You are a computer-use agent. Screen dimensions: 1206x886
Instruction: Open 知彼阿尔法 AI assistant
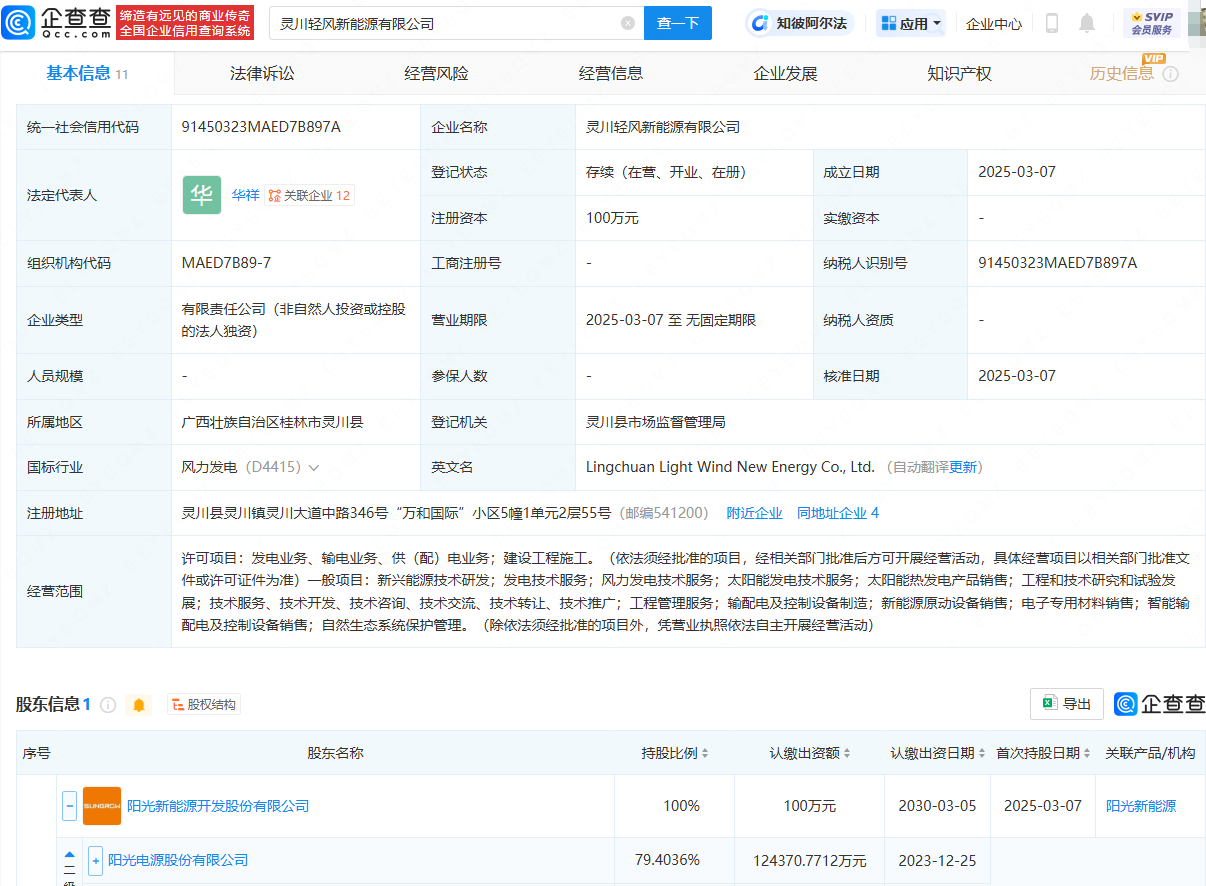pyautogui.click(x=800, y=23)
